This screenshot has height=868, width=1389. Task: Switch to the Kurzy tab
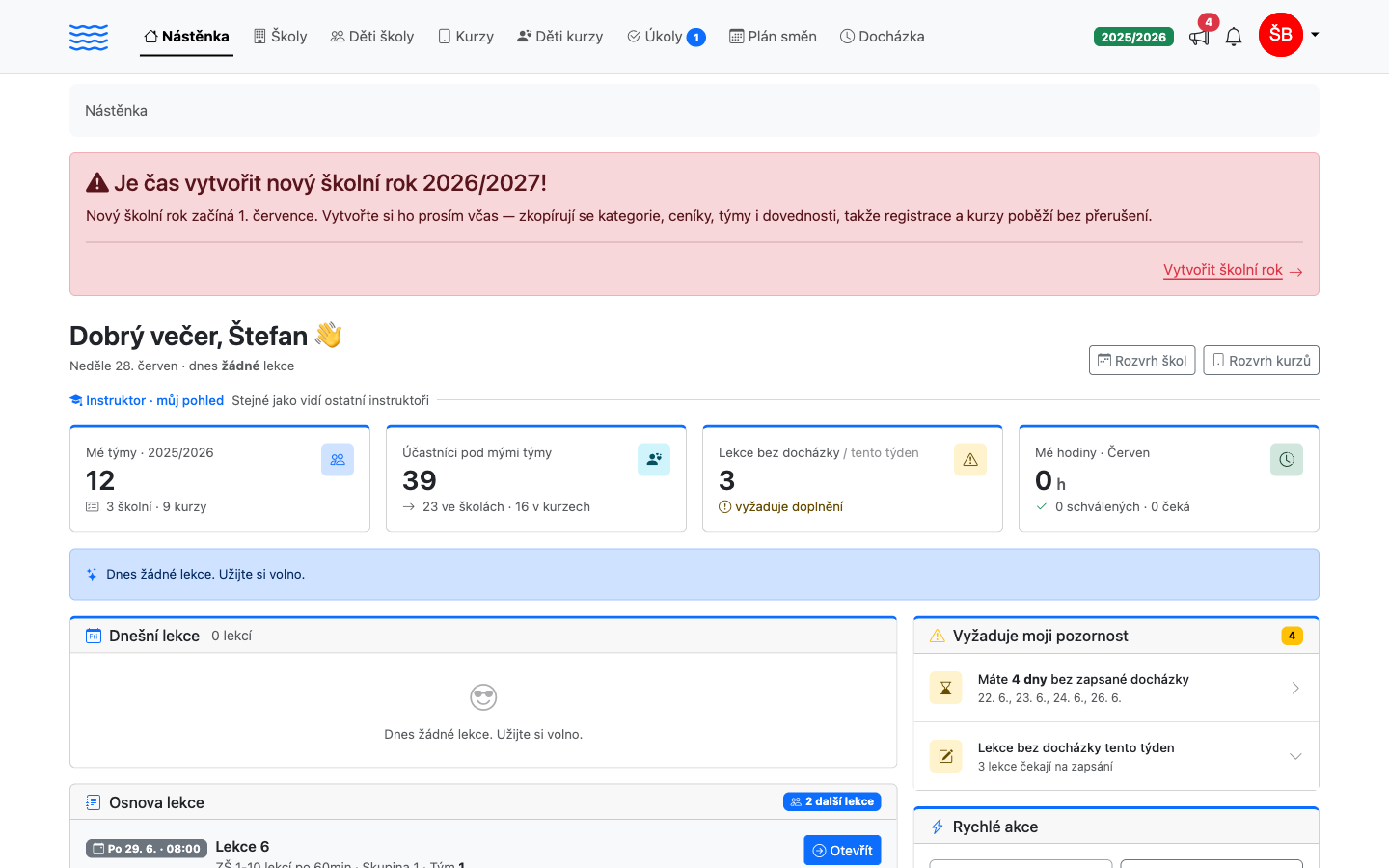point(466,37)
